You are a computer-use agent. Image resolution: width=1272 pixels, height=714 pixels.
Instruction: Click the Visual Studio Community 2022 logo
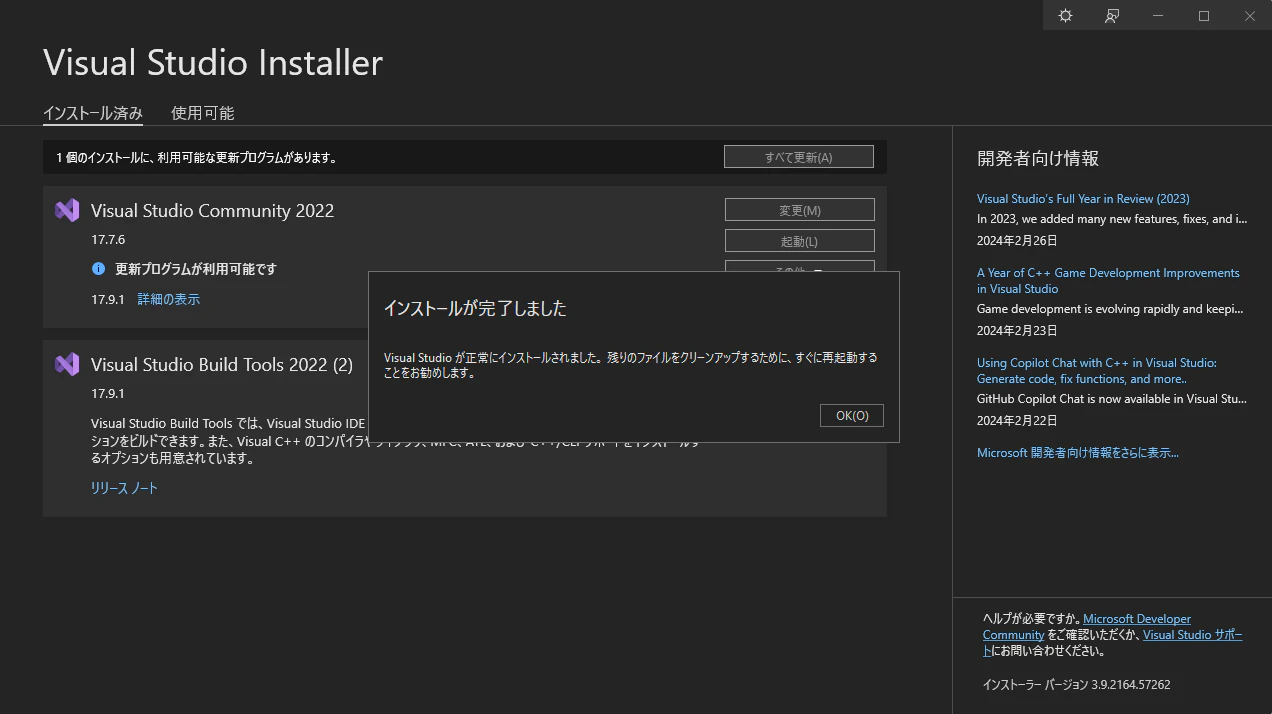point(67,210)
